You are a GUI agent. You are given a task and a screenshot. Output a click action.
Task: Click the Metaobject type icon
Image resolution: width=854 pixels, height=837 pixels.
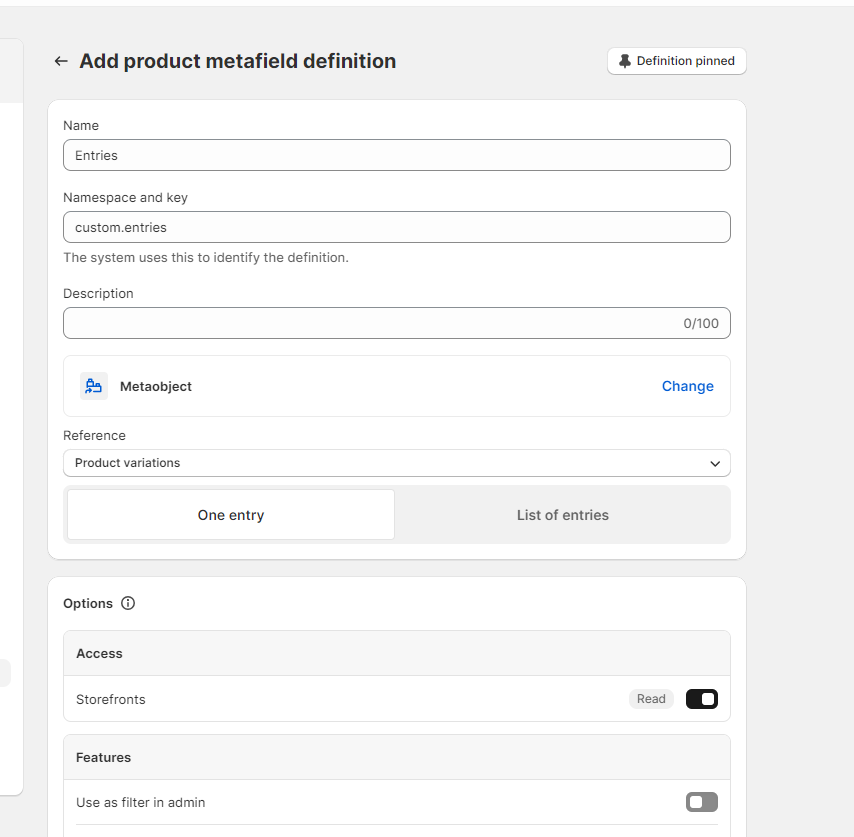[x=94, y=386]
